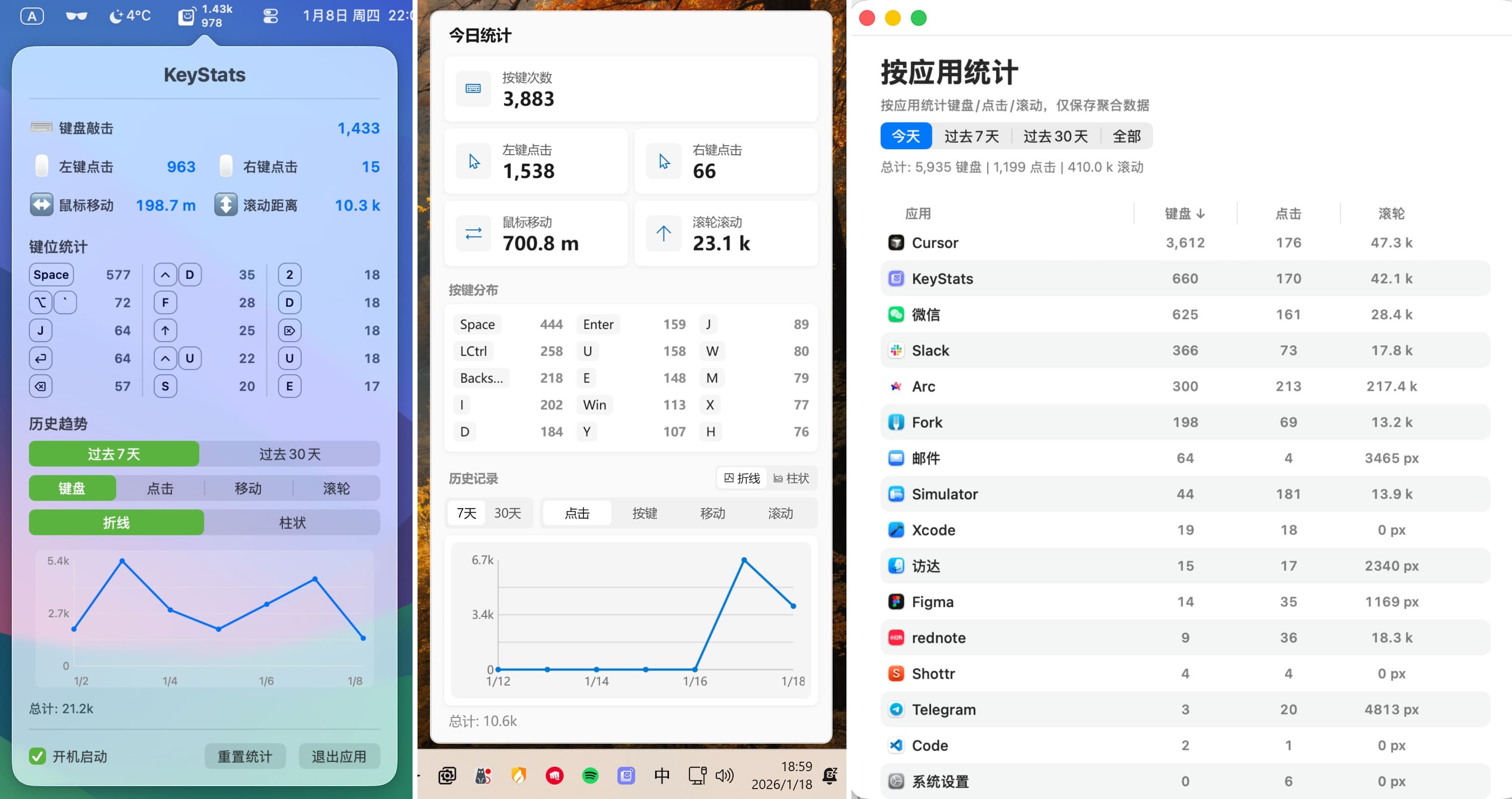This screenshot has height=799, width=1512.
Task: Switch history chart to 柱状 in Windows panel
Action: [x=791, y=478]
